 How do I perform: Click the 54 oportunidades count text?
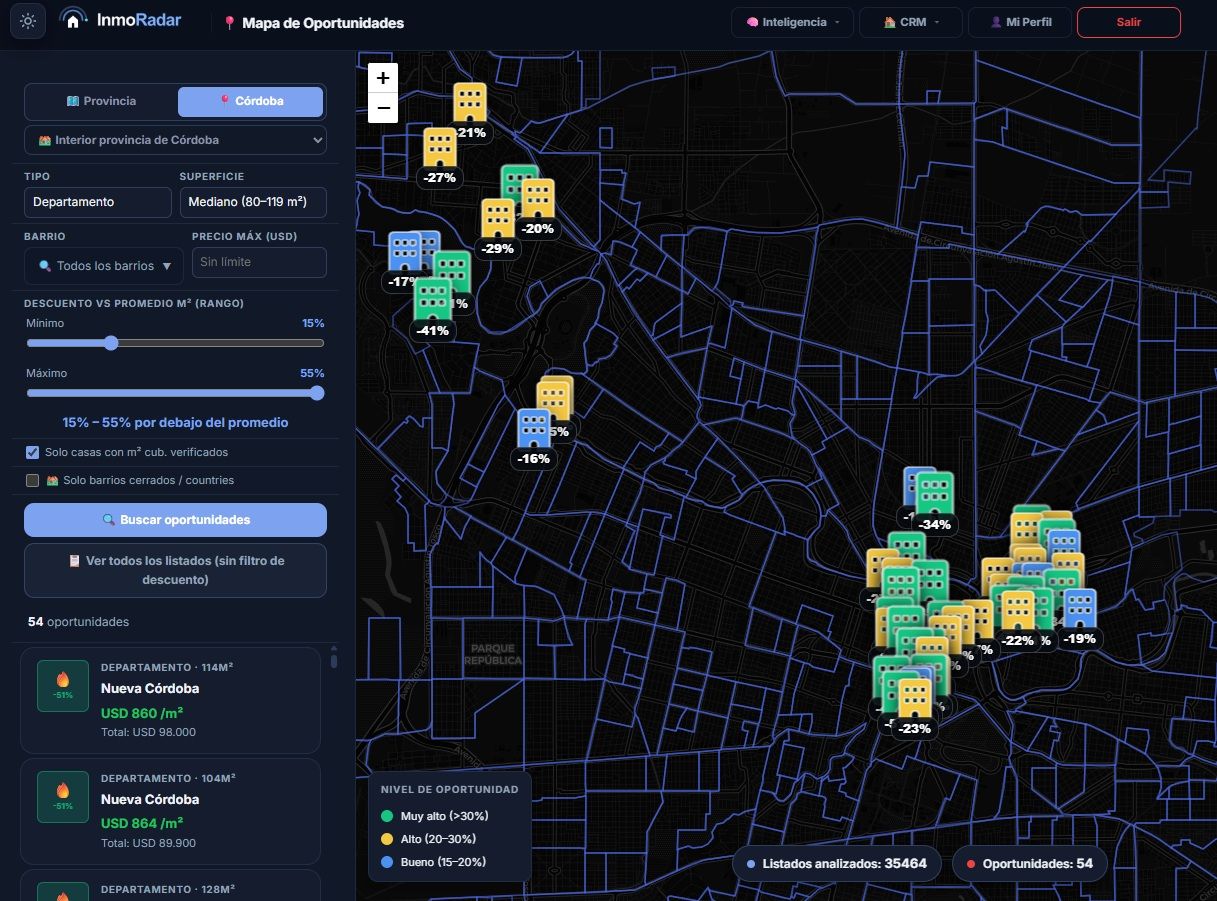pos(79,622)
